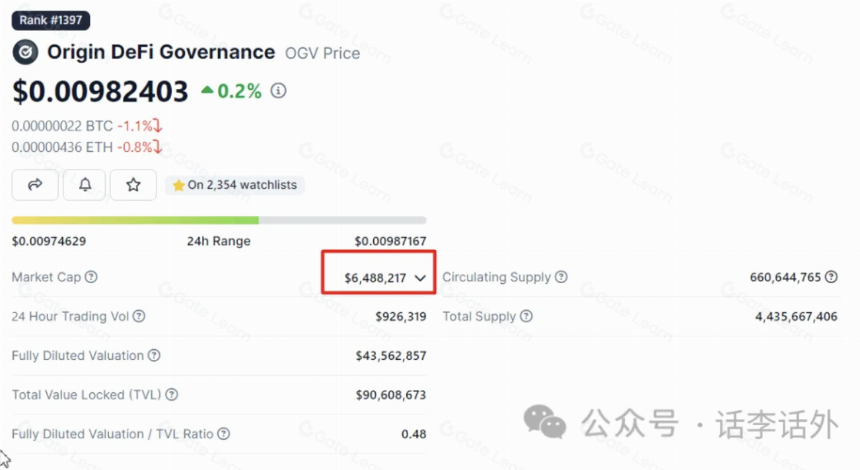
Task: Select the $0.00982403 price text
Action: (100, 91)
